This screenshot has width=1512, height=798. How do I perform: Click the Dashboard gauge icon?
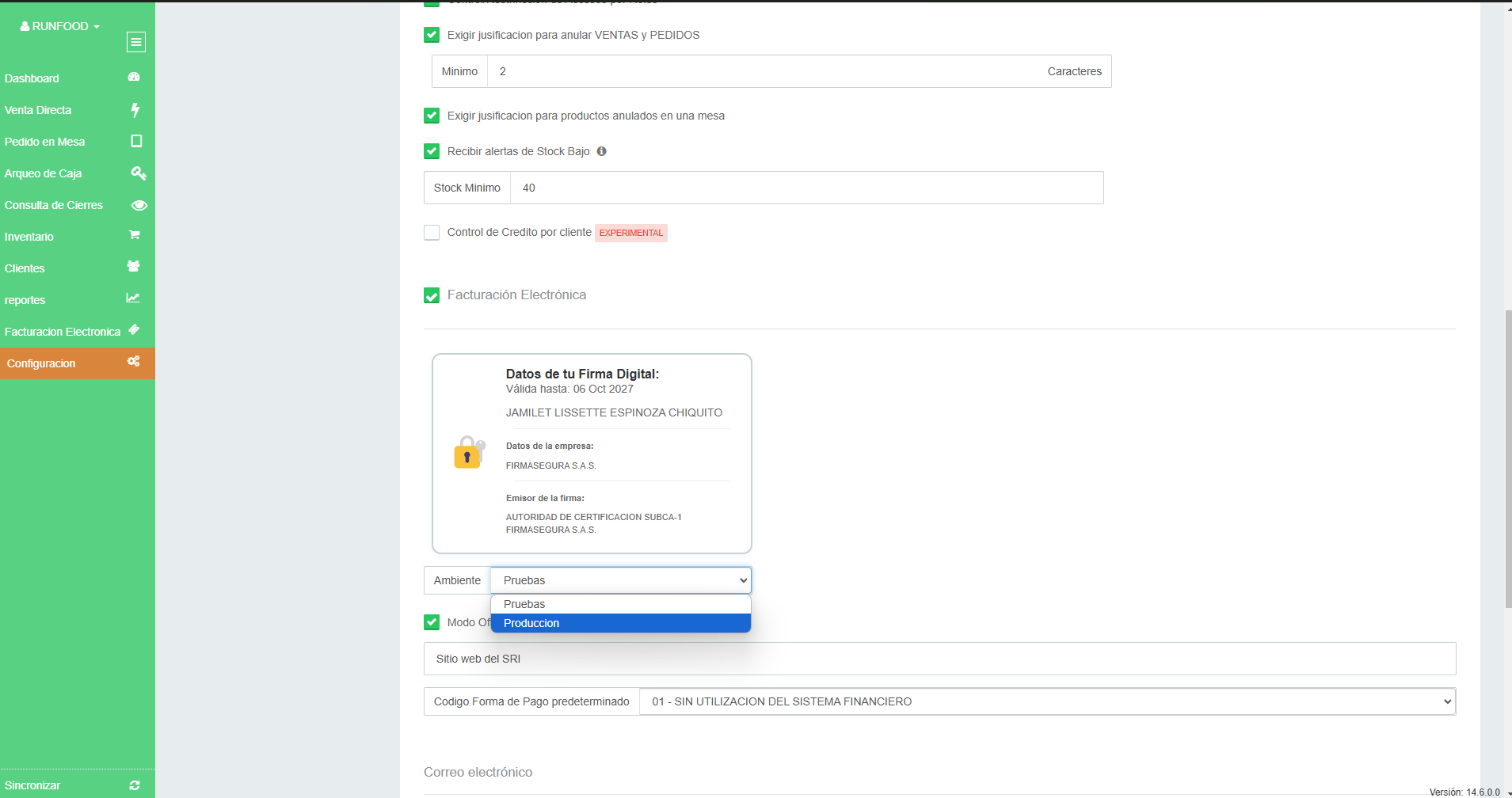(x=134, y=77)
